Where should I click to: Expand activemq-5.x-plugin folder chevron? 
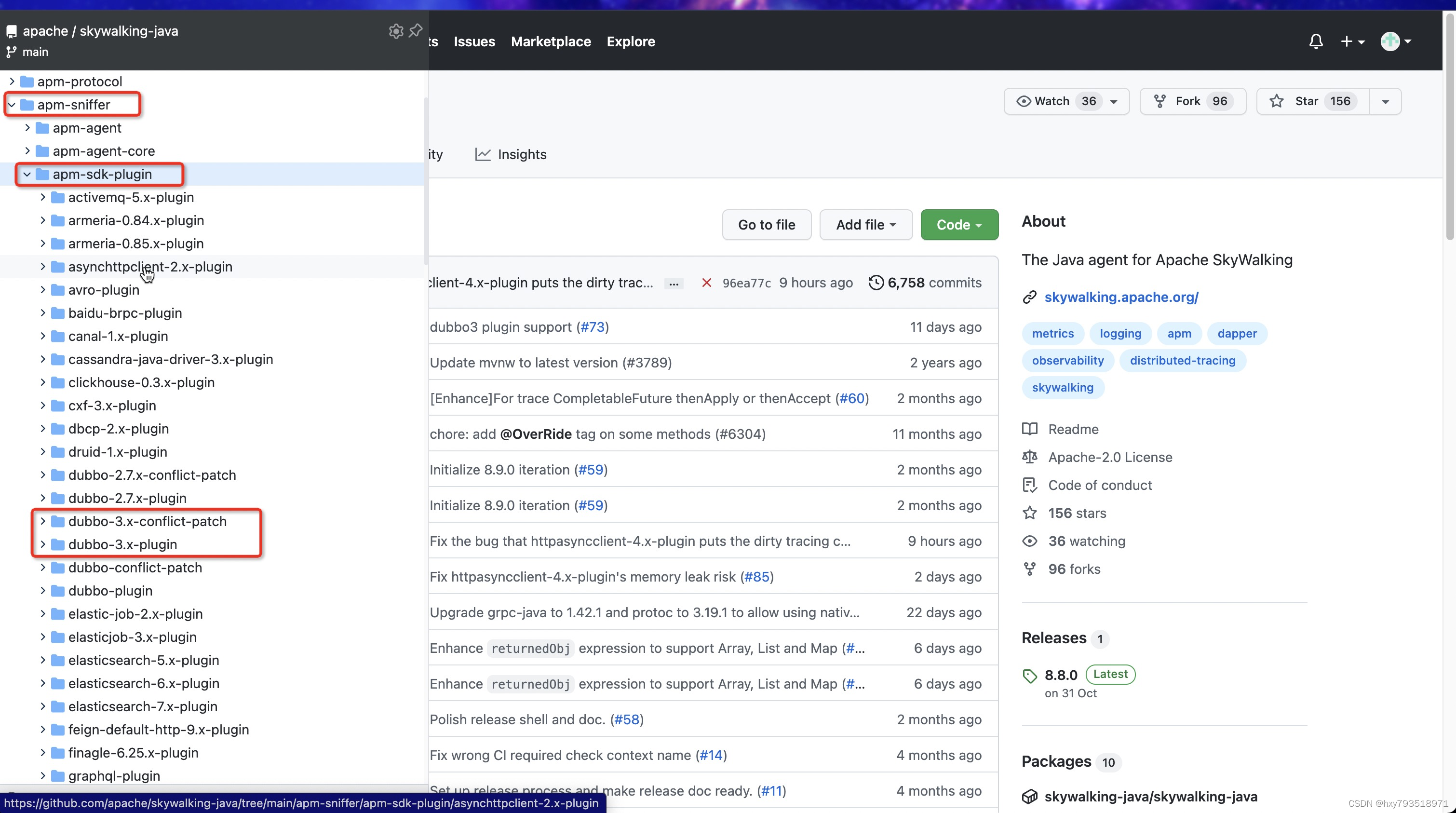pos(42,197)
